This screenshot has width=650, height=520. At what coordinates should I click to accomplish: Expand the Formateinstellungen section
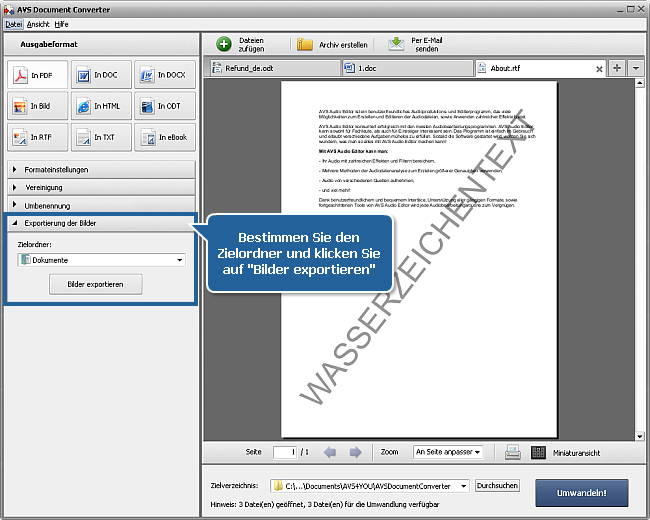tap(101, 170)
